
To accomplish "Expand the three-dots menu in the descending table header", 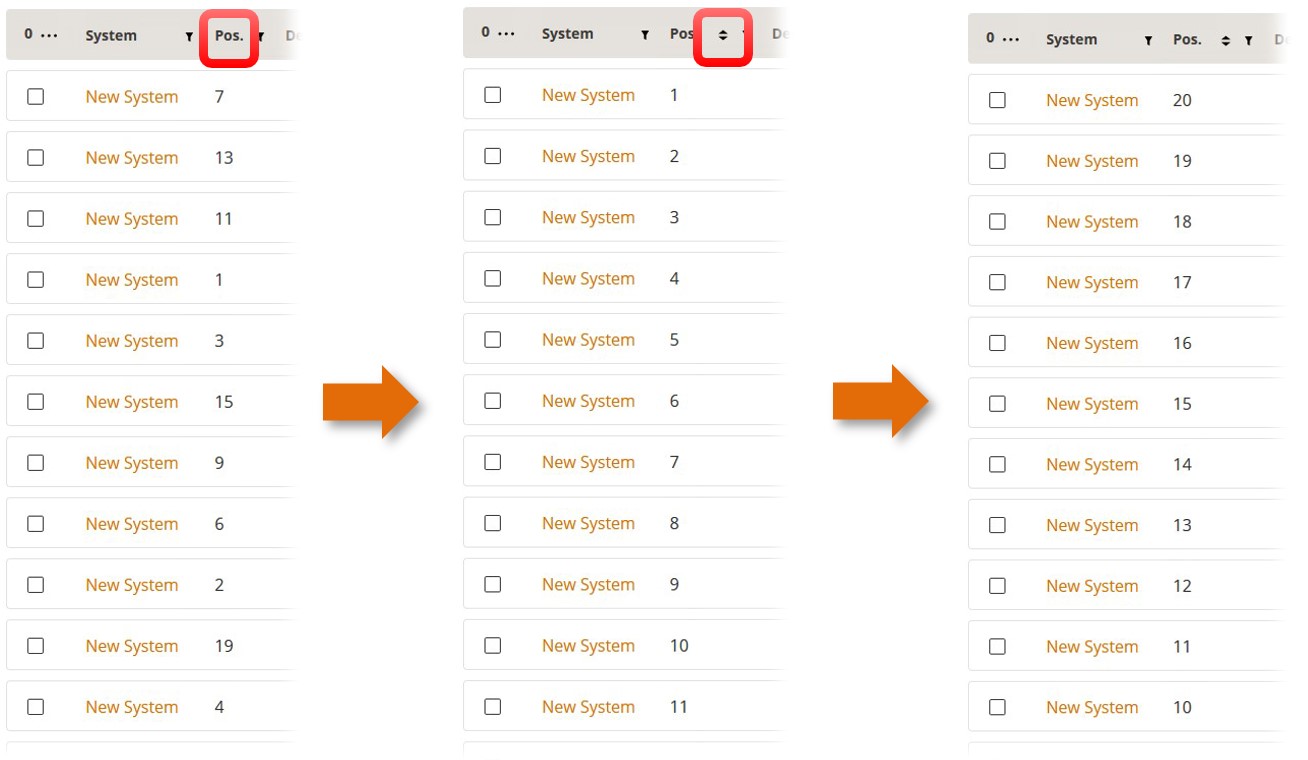I will click(1012, 39).
